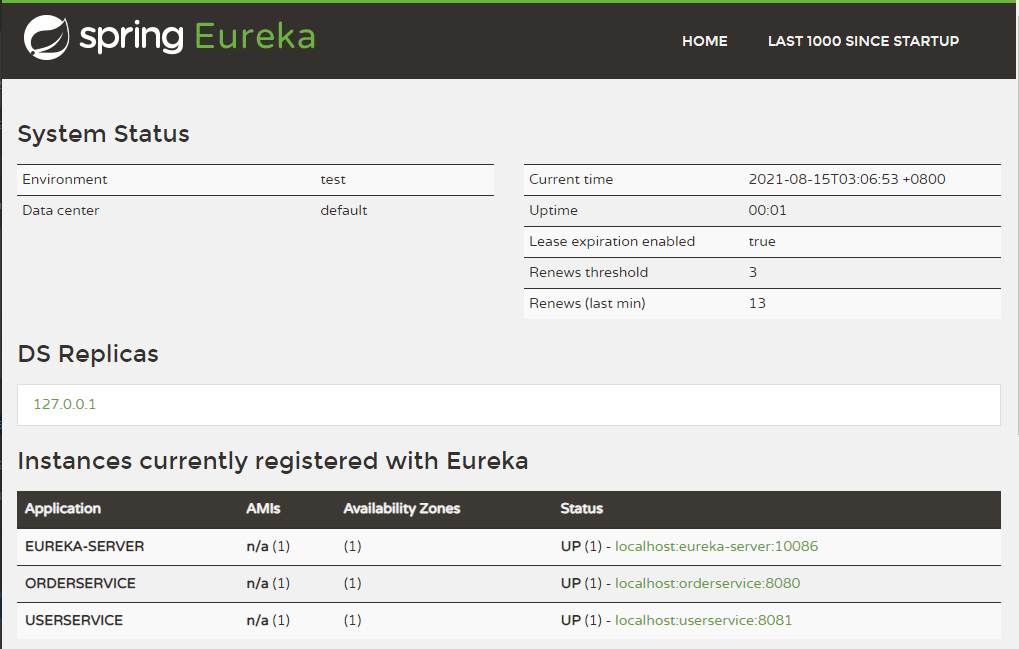This screenshot has height=649, width=1019.
Task: Select the Renews threshold value 3
Action: [x=753, y=272]
